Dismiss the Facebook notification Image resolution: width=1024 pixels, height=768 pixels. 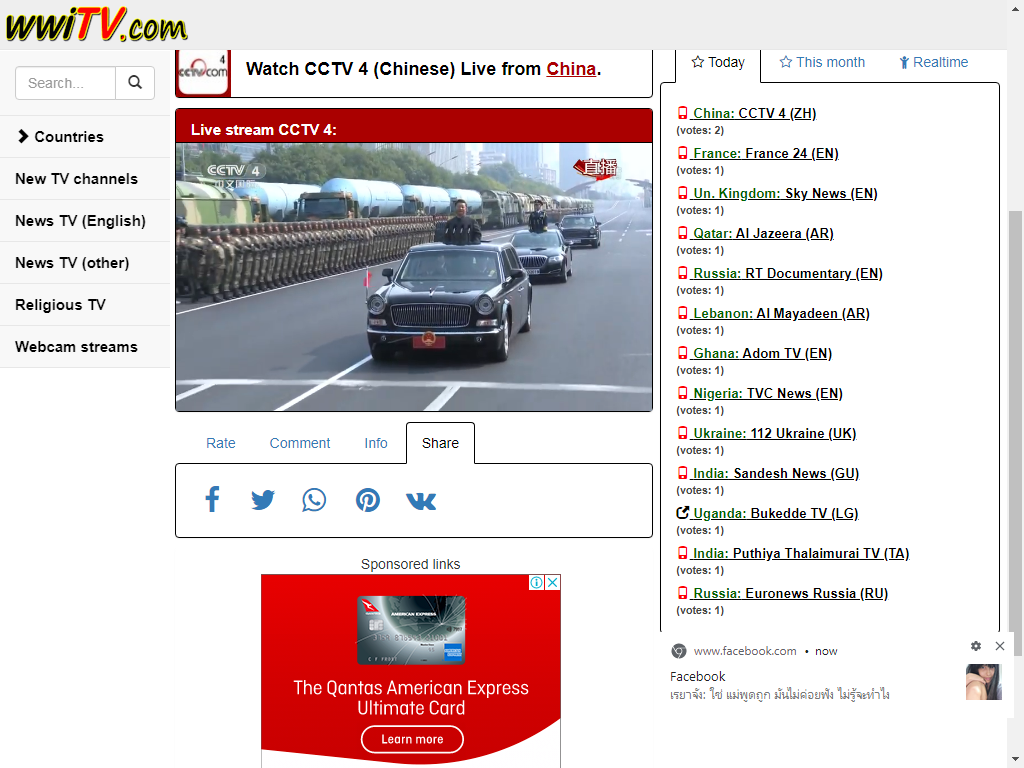coord(1000,646)
